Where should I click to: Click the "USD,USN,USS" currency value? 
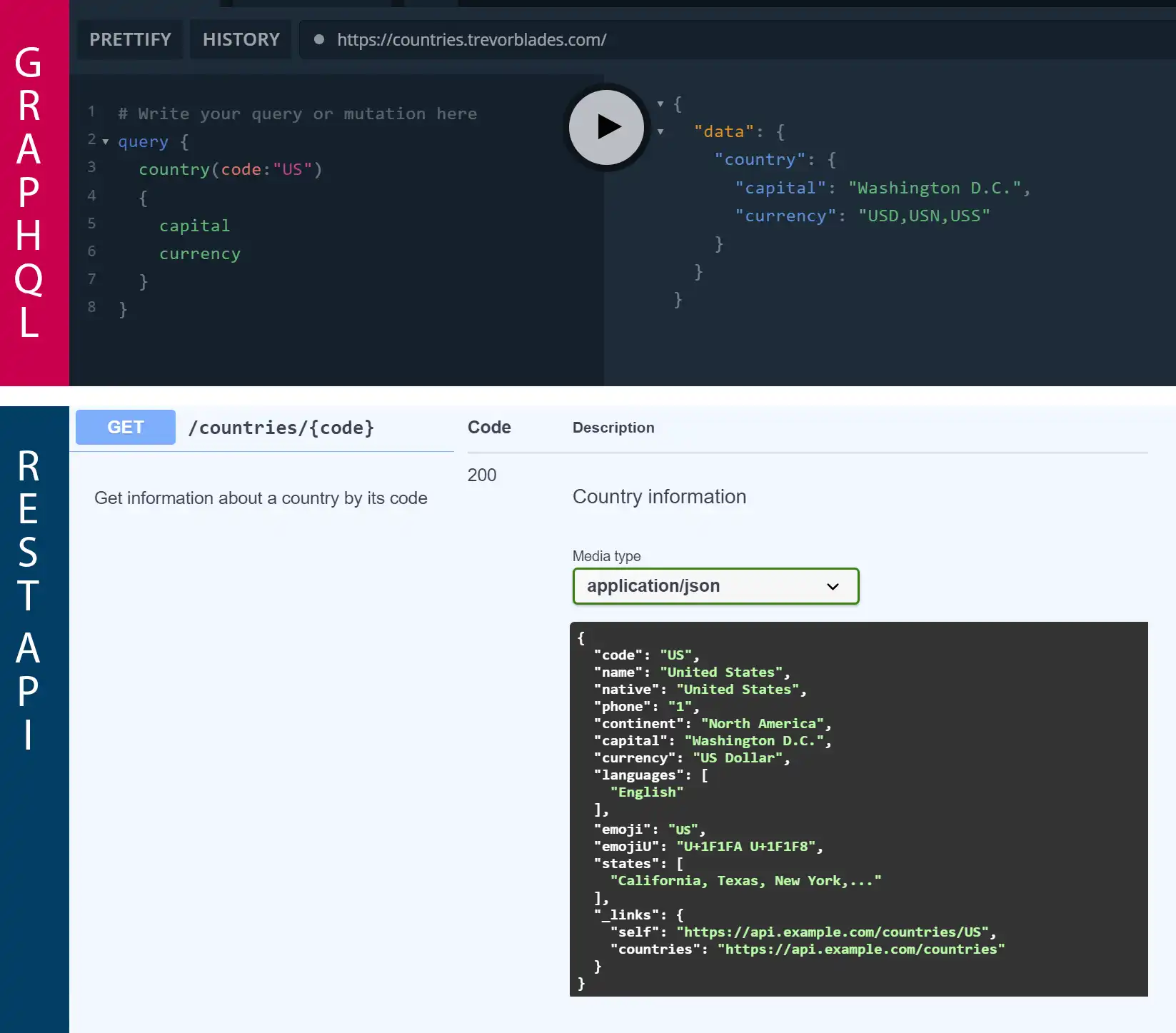tap(924, 216)
